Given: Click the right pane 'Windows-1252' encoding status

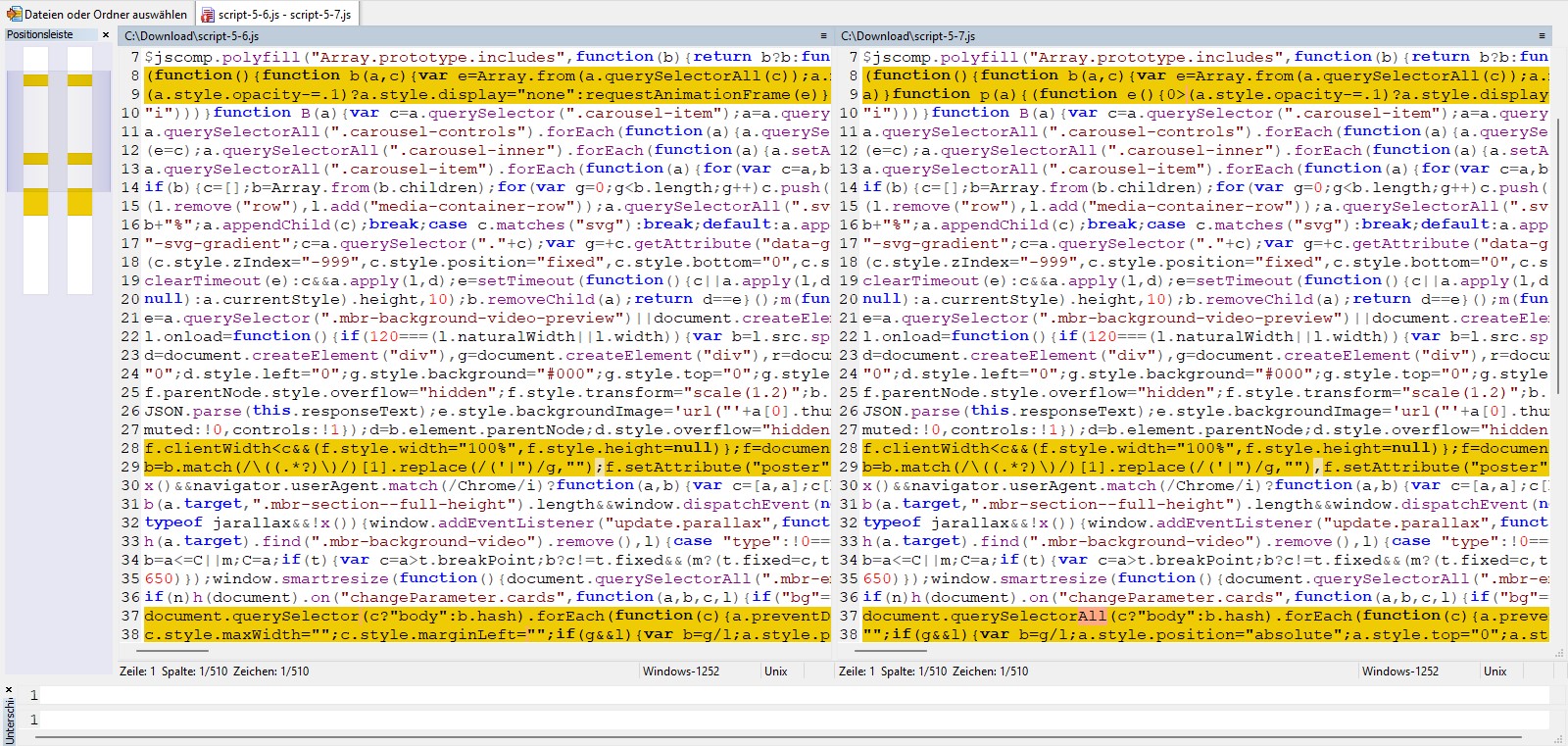Looking at the screenshot, I should 1399,671.
